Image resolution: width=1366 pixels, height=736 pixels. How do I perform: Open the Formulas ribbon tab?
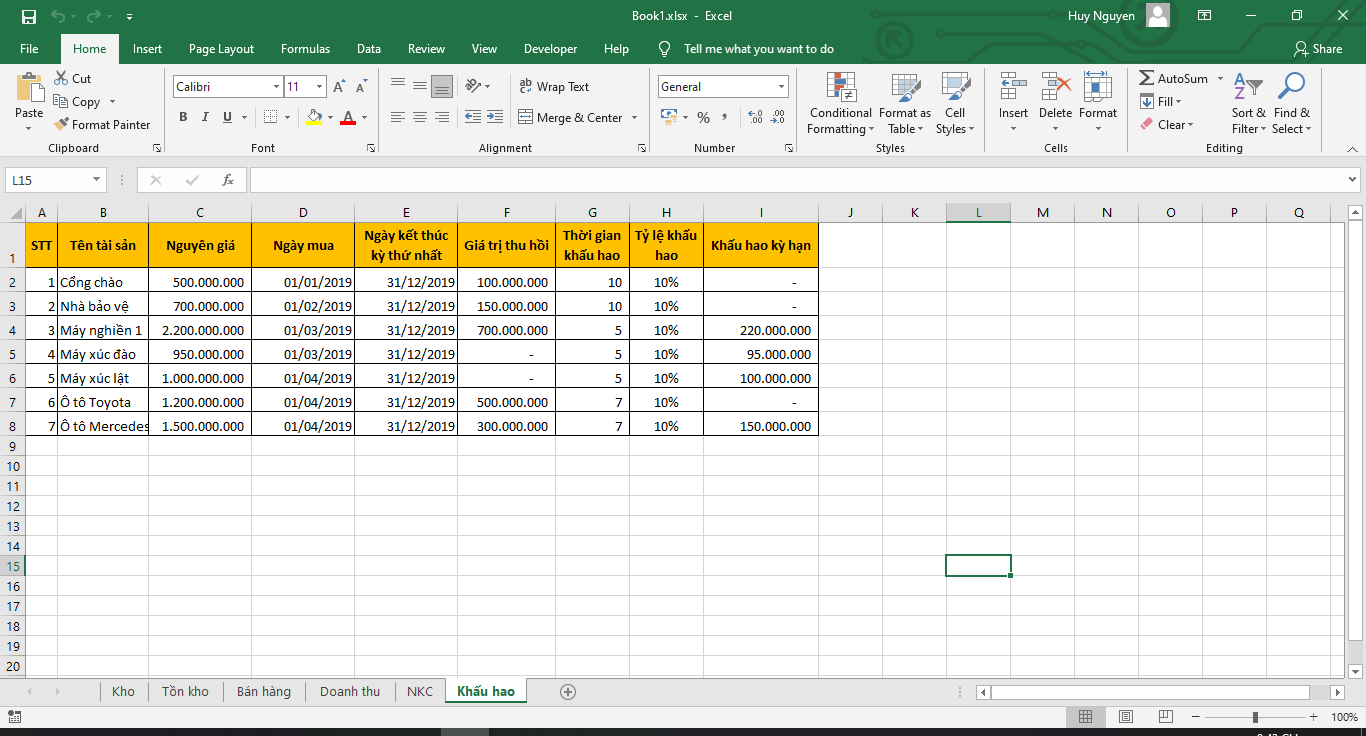pos(305,49)
